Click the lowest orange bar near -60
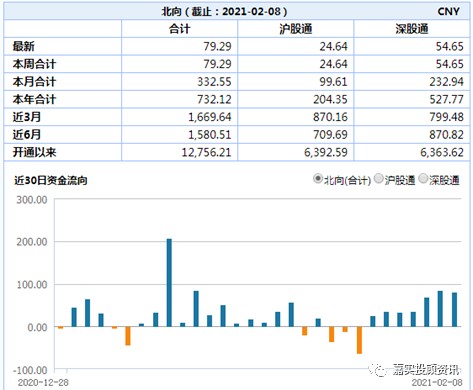The image size is (473, 390). pyautogui.click(x=359, y=340)
